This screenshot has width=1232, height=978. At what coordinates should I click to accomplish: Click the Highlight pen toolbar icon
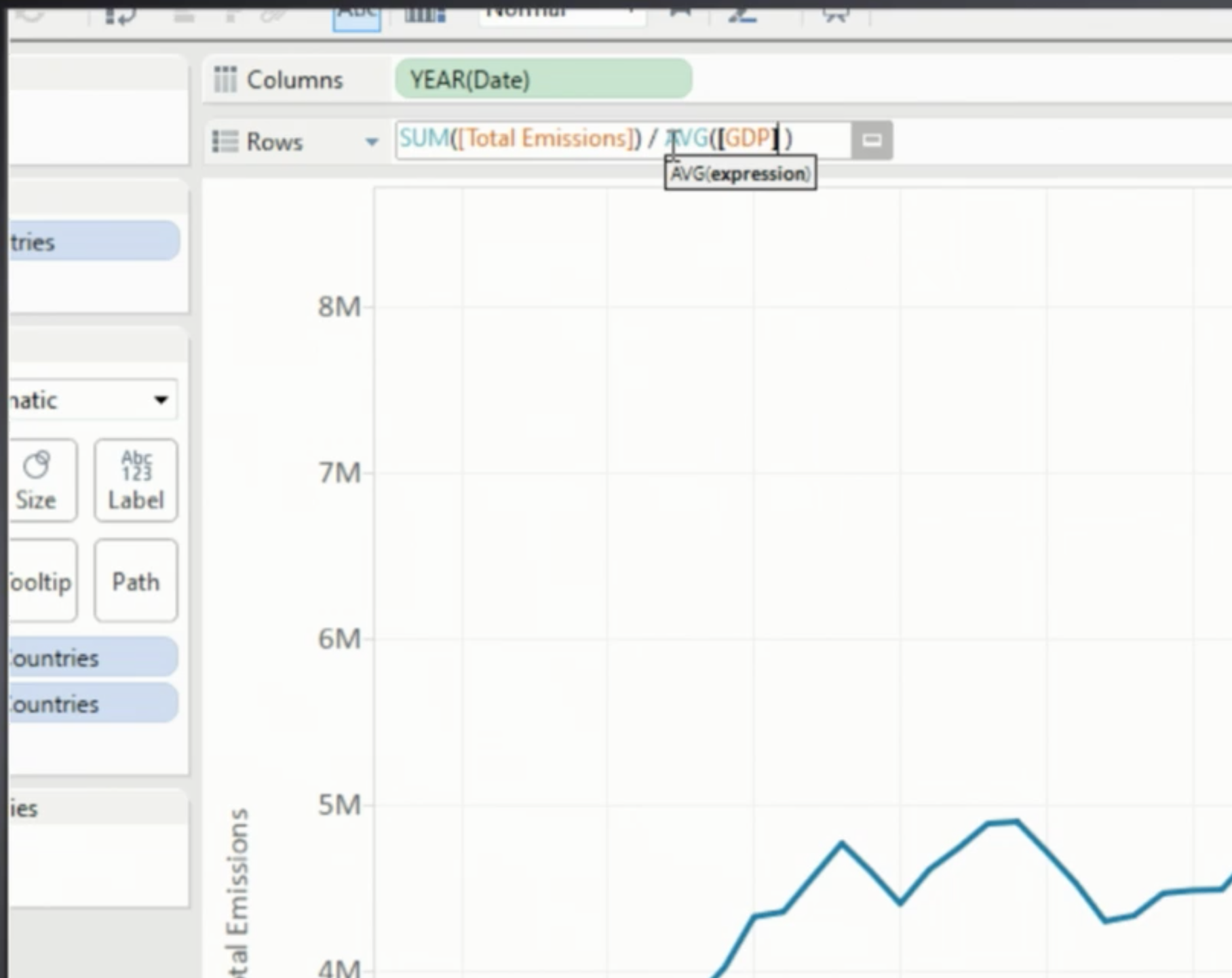tap(742, 14)
